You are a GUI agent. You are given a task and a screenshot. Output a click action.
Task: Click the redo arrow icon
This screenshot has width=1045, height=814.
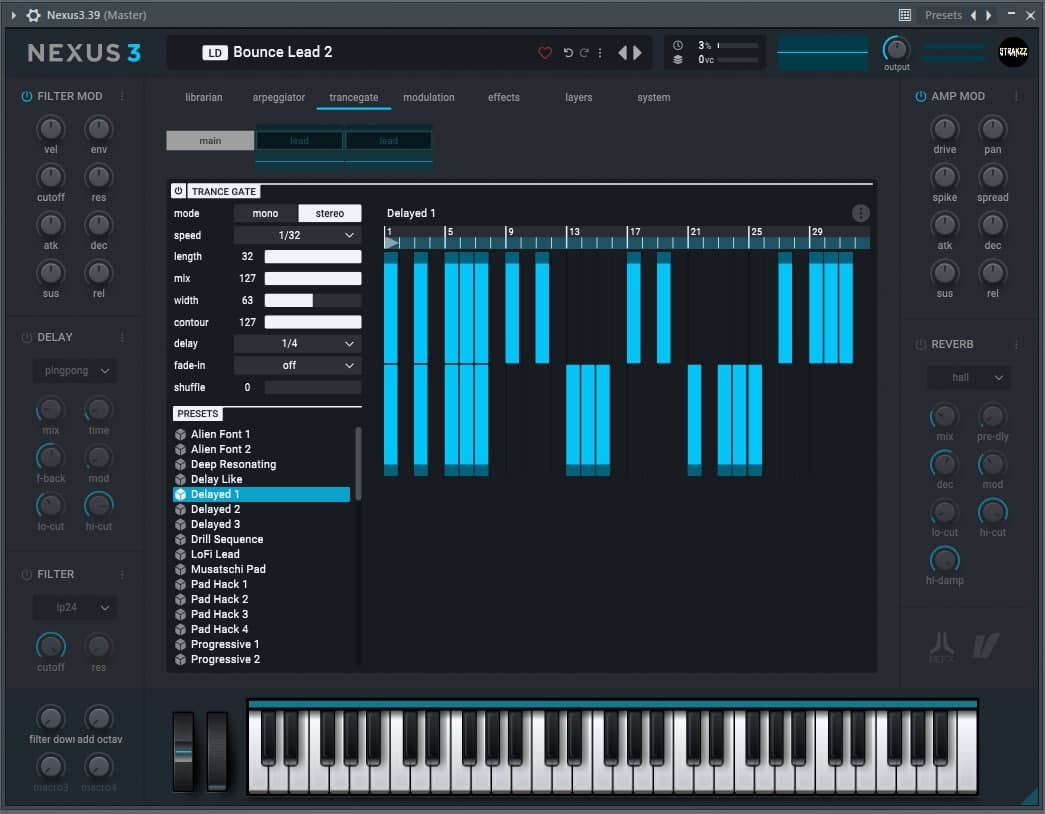pyautogui.click(x=584, y=53)
